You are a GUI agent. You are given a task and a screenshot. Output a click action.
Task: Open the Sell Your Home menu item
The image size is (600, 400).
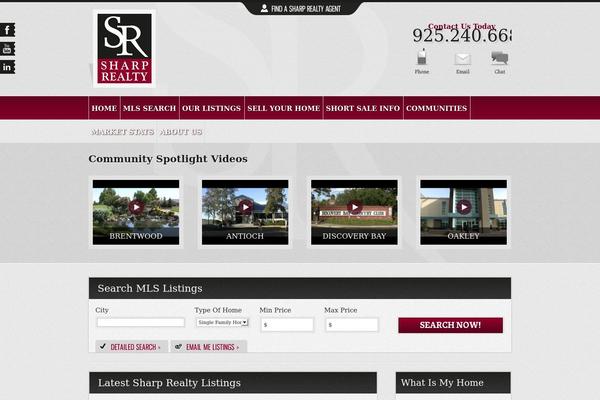[284, 108]
